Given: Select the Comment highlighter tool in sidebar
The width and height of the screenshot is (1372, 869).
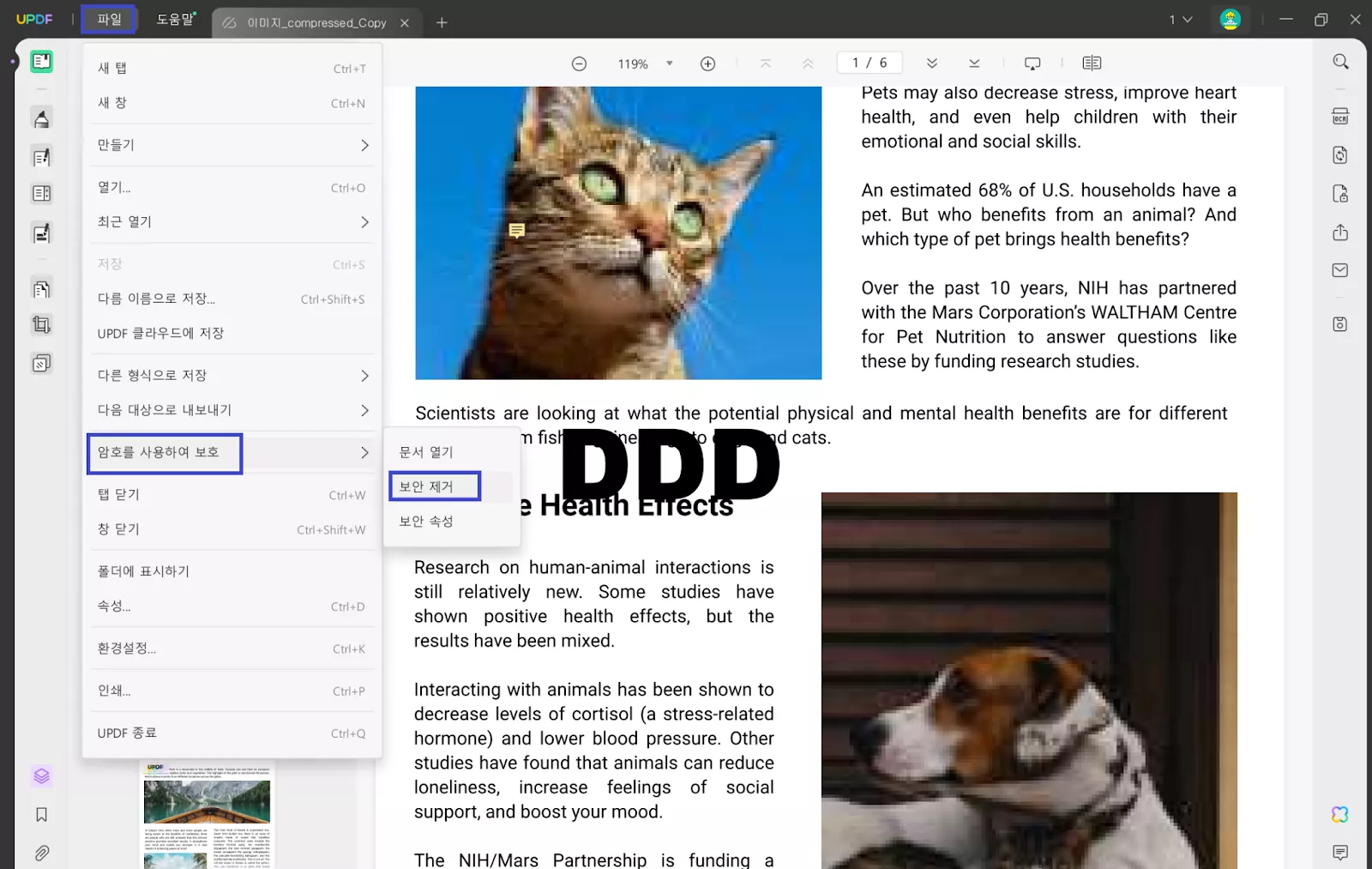Looking at the screenshot, I should pos(41,118).
